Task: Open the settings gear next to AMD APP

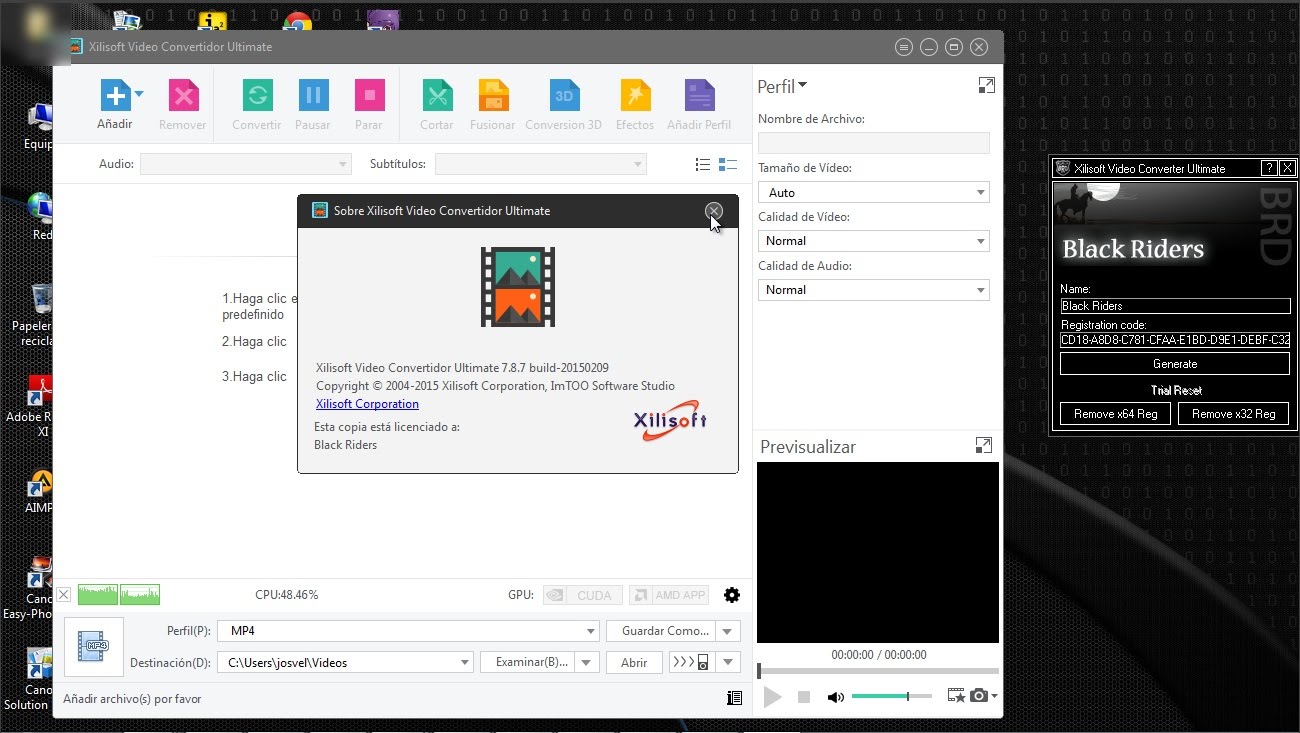Action: [732, 595]
